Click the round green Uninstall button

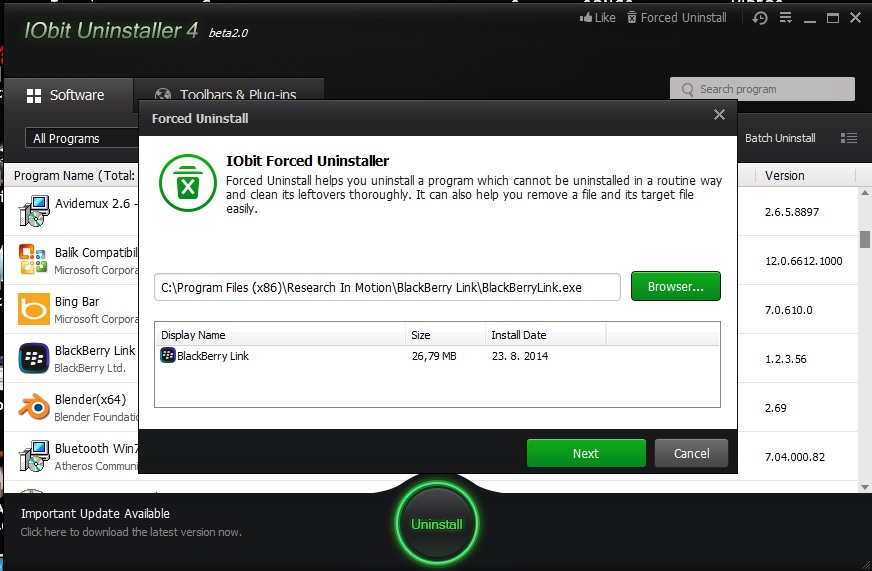pos(437,524)
